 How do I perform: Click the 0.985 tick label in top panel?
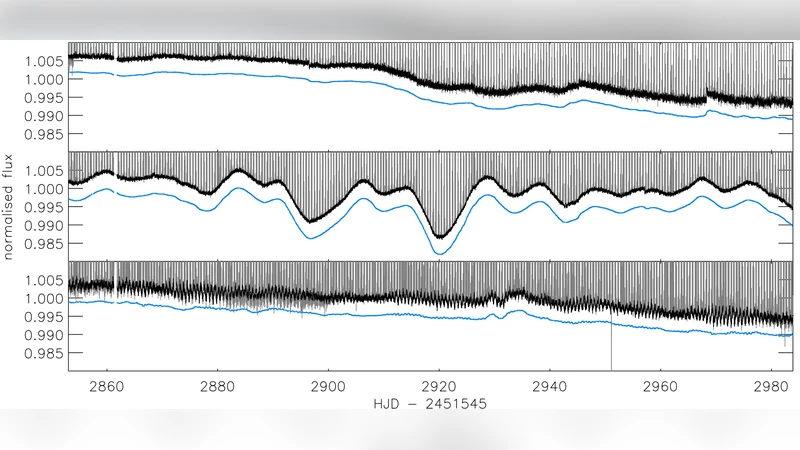[43, 134]
